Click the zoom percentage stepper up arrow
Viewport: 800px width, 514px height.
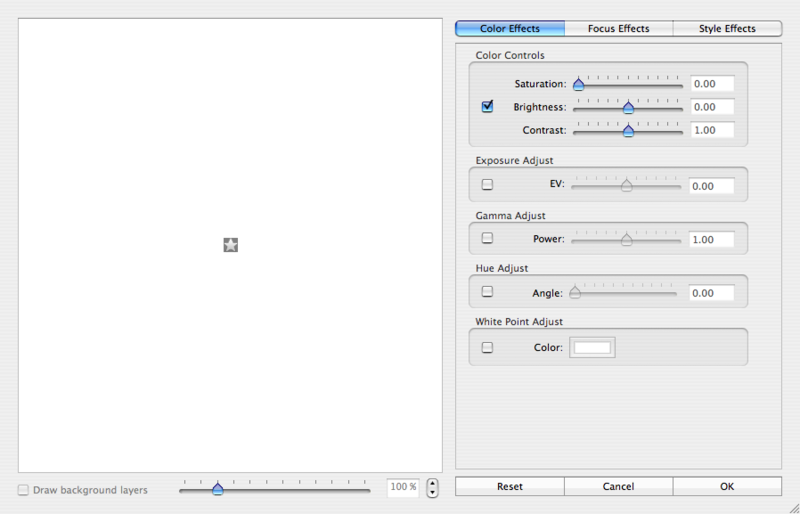tap(433, 483)
